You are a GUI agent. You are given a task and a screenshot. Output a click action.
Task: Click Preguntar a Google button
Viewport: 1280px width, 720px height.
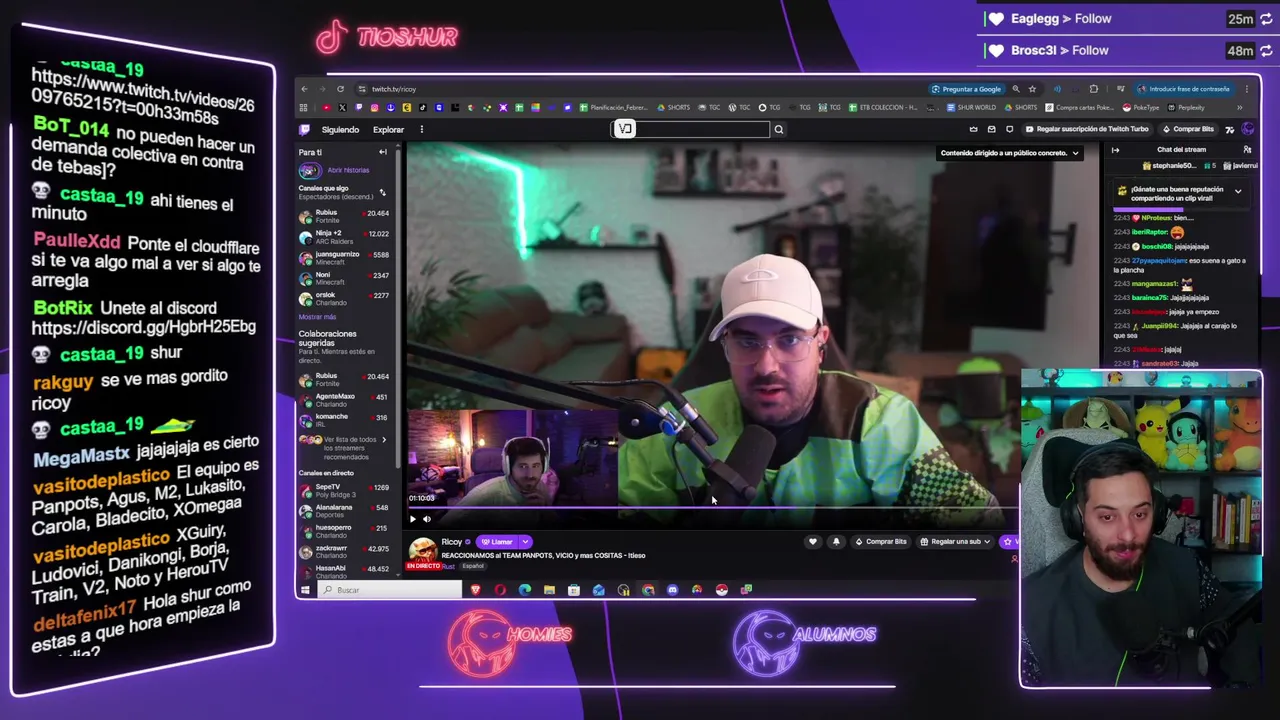(966, 89)
